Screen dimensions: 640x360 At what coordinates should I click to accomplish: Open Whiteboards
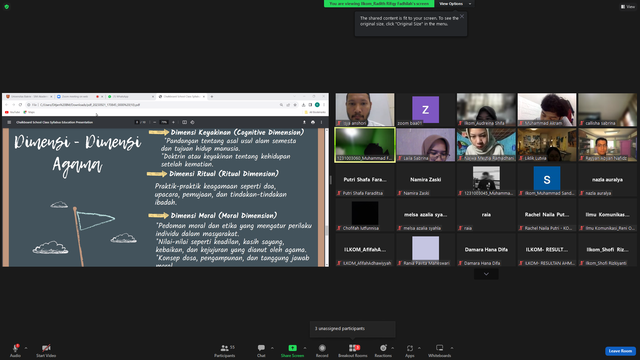click(x=440, y=350)
